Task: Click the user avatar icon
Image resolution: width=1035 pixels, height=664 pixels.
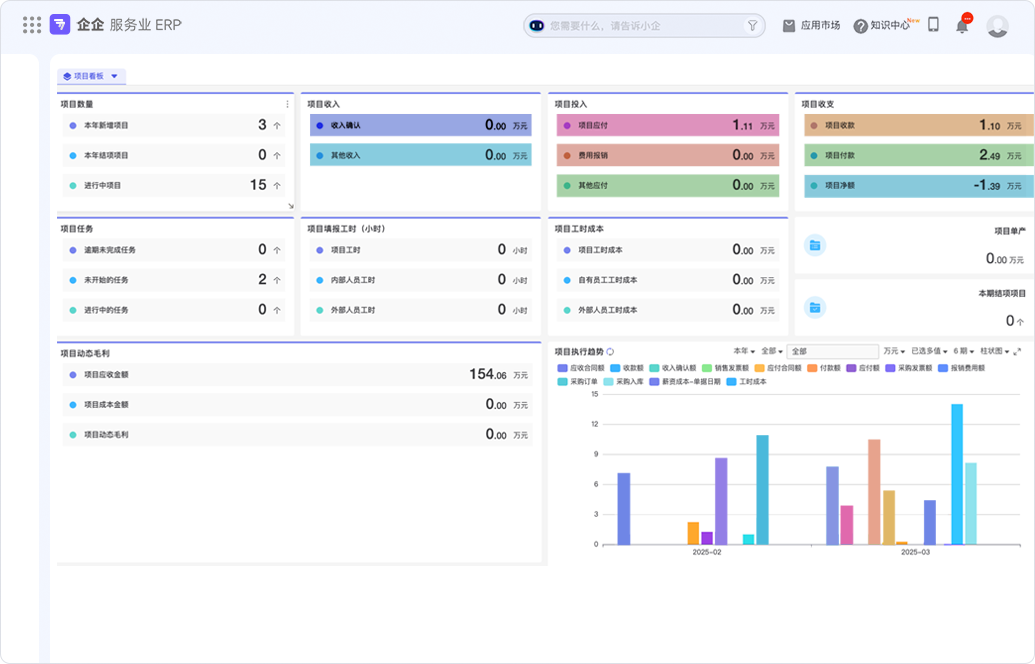Action: tap(997, 26)
